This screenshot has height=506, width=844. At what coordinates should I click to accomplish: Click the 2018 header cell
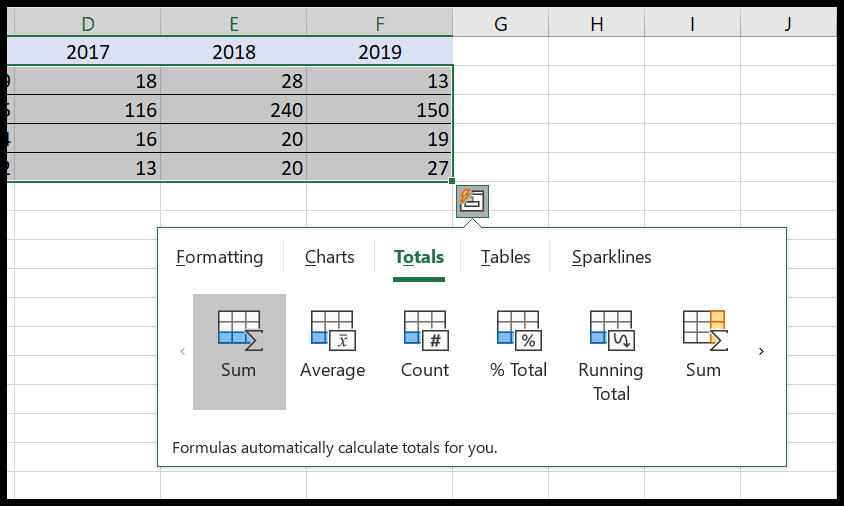point(234,52)
